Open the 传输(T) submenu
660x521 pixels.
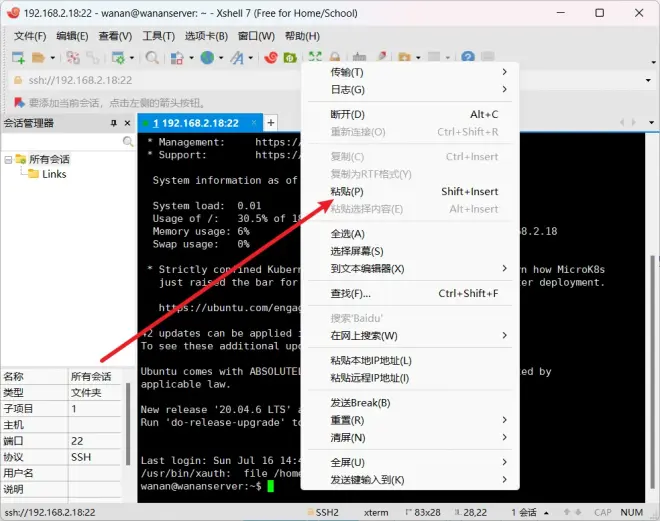[x=410, y=72]
